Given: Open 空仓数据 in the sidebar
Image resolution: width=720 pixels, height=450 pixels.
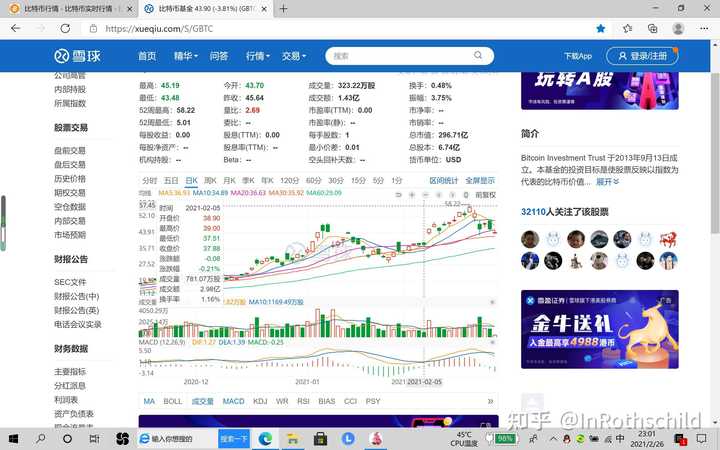Looking at the screenshot, I should [x=70, y=207].
